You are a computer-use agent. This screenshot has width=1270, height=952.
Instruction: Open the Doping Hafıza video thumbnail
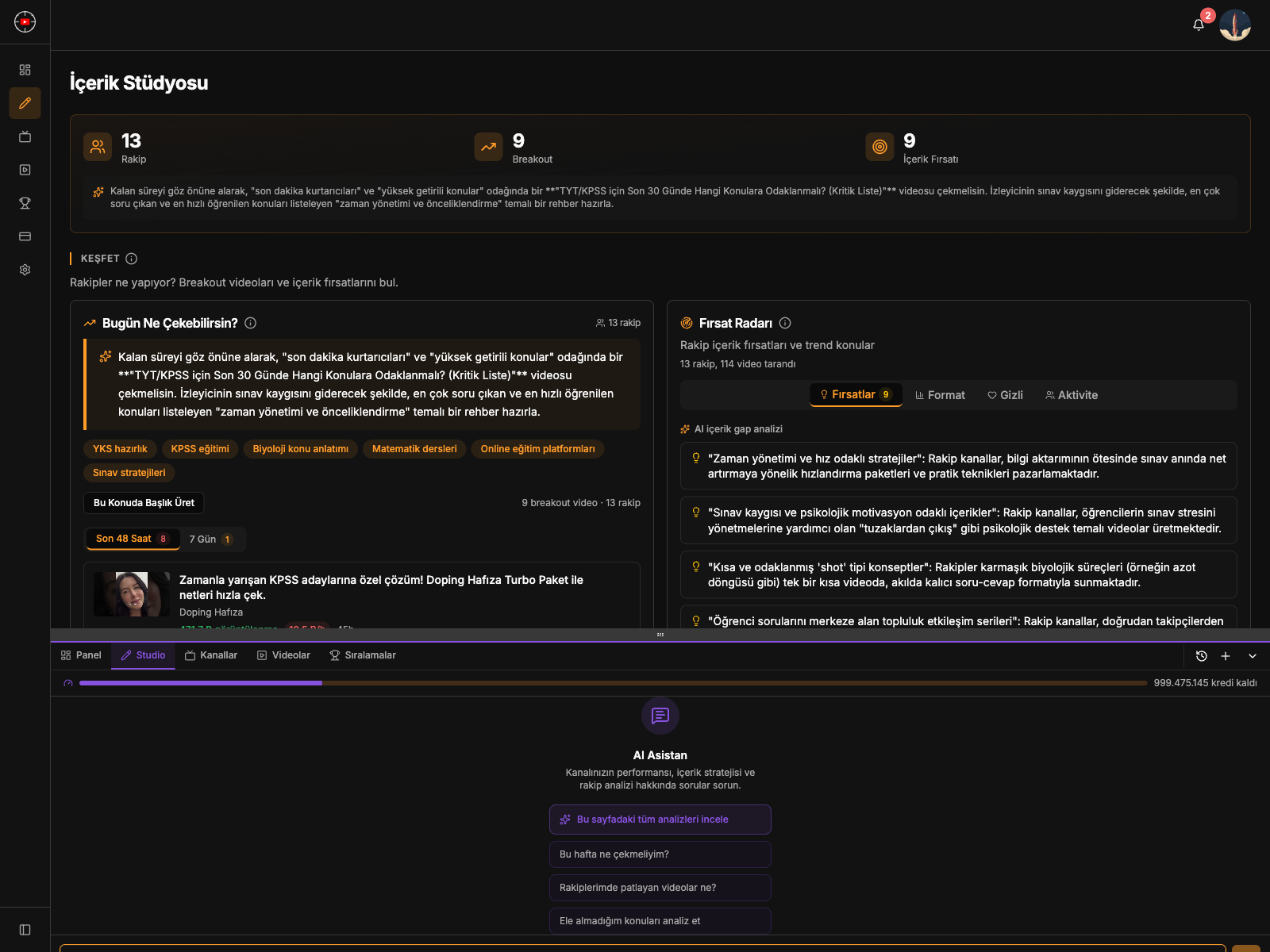tap(132, 594)
